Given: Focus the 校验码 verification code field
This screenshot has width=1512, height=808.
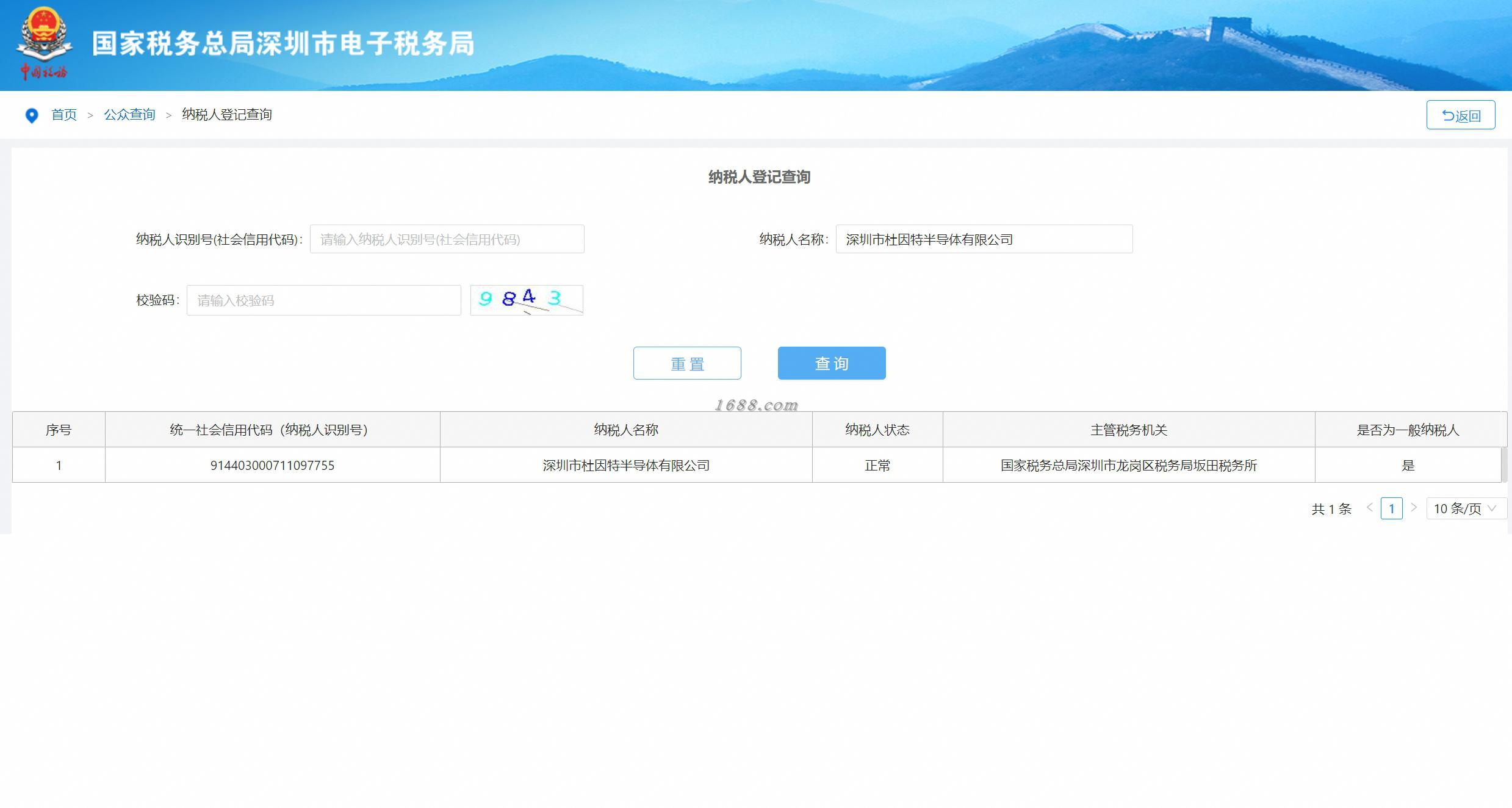Looking at the screenshot, I should tap(323, 300).
